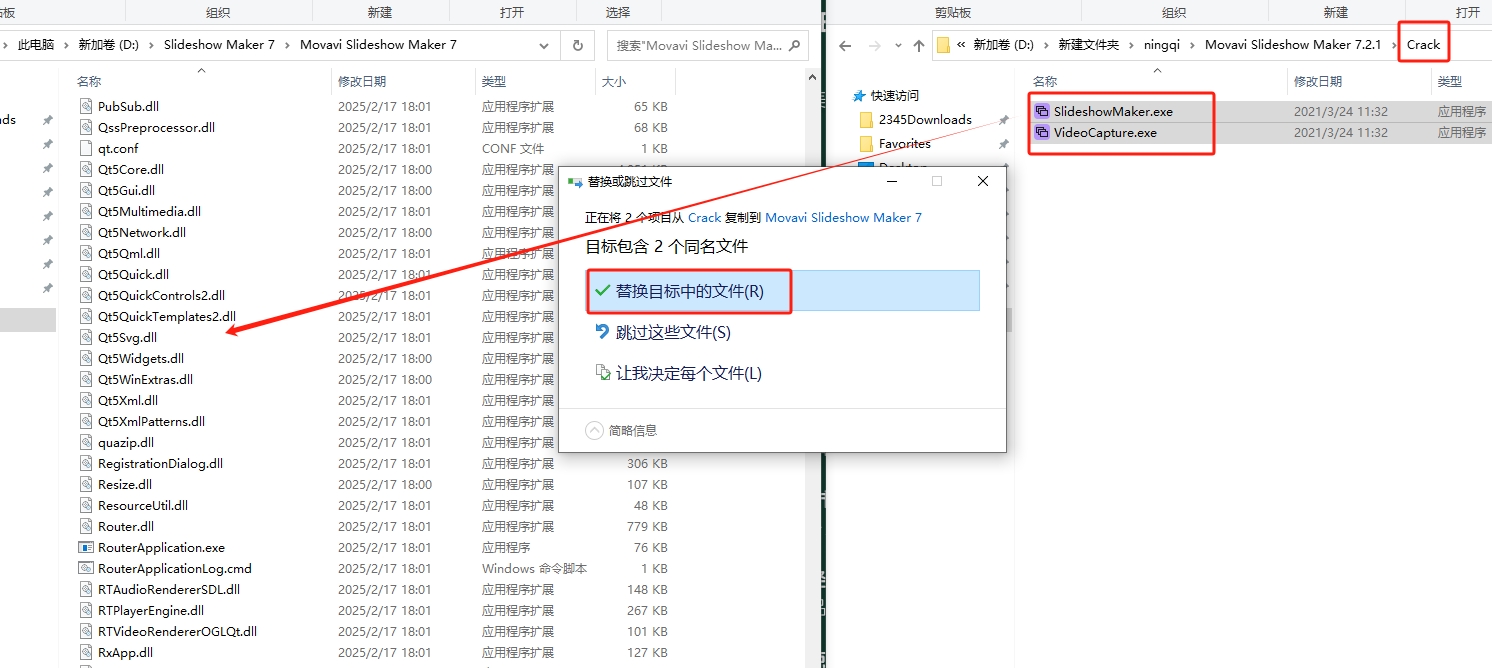Screen dimensions: 1492x668
Task: Expand 简略信息 chevron in dialog
Action: coord(594,430)
